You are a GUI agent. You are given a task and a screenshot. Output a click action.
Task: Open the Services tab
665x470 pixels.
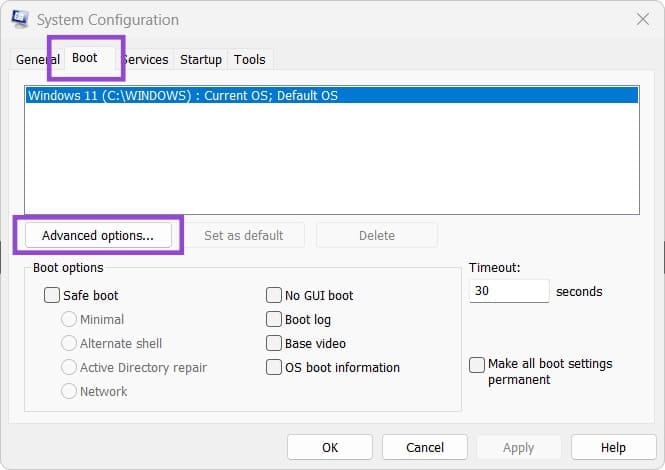145,59
